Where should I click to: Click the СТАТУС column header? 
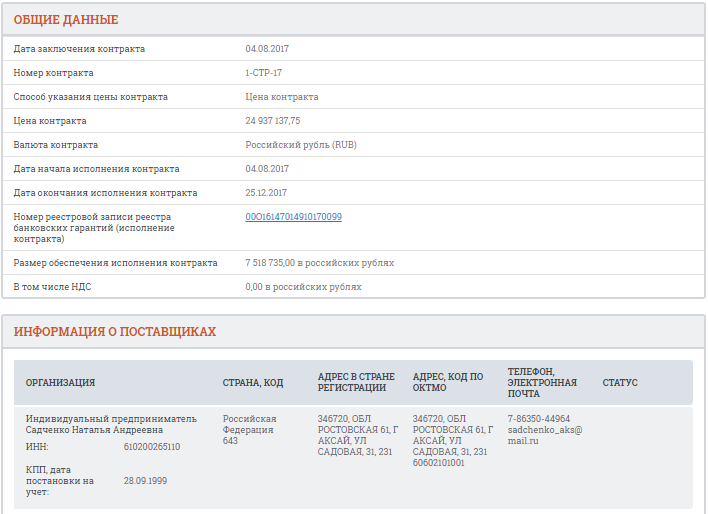pyautogui.click(x=620, y=383)
